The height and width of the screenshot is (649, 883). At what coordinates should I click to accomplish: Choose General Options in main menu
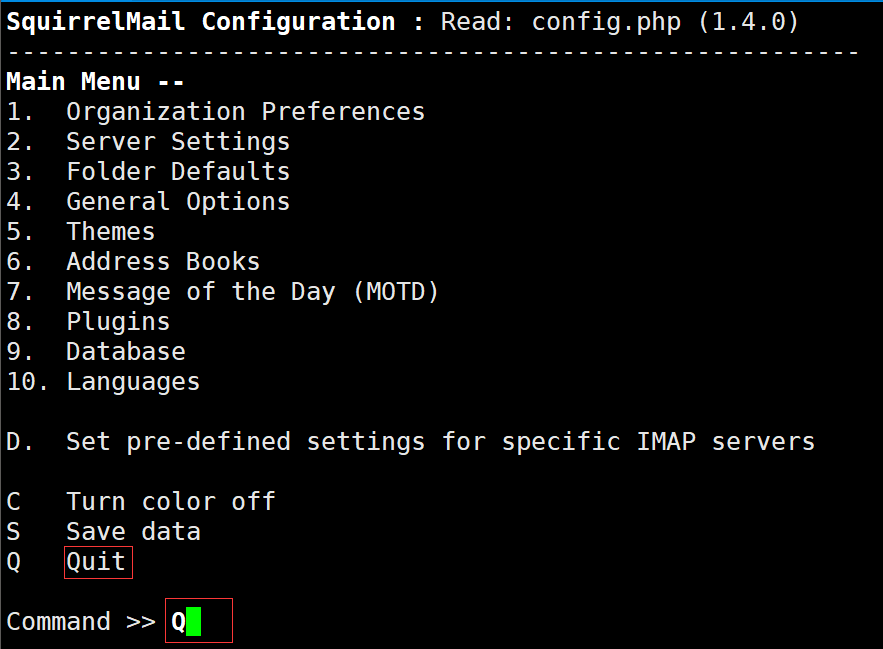point(178,202)
